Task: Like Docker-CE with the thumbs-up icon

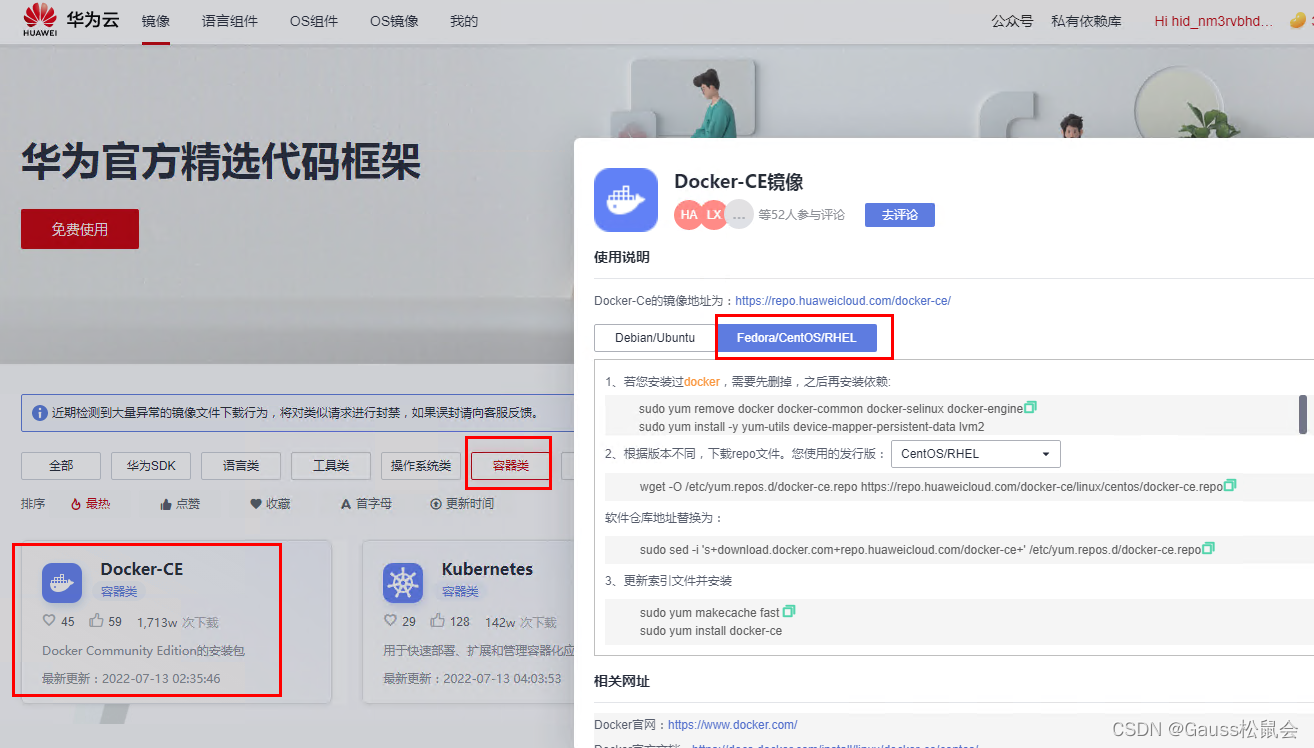Action: coord(96,621)
